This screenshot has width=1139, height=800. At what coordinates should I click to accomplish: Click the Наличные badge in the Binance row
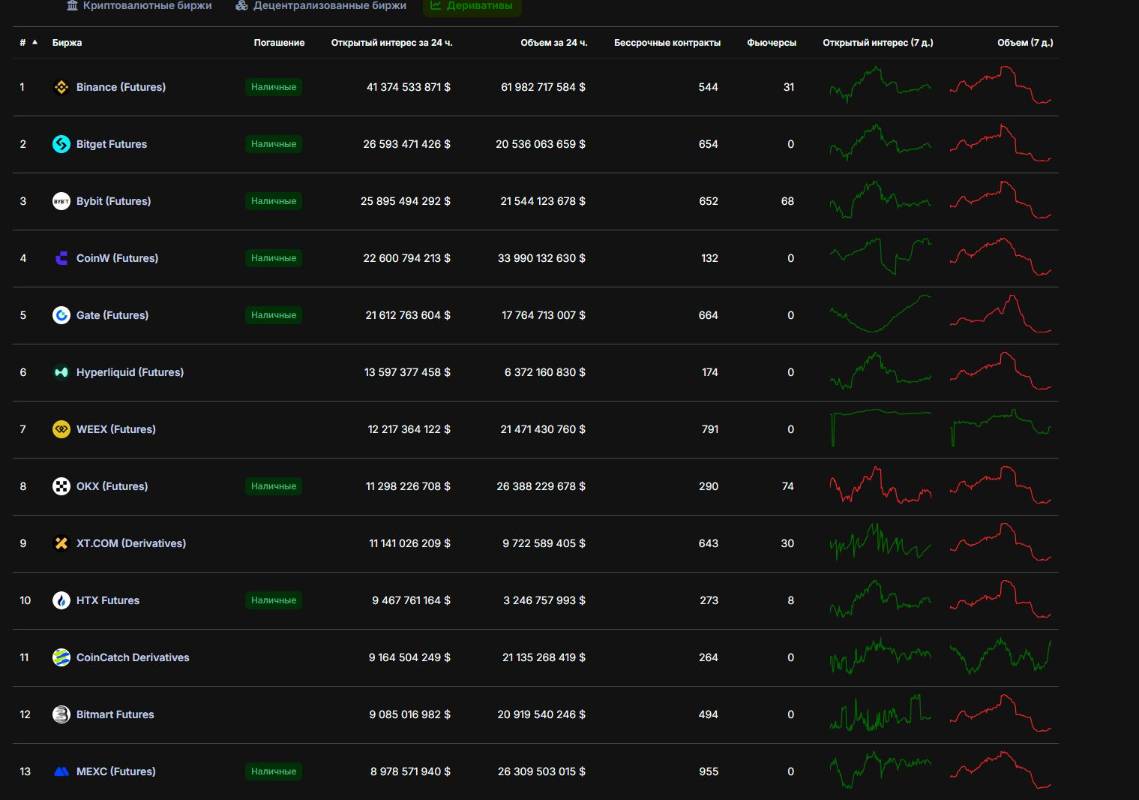click(x=273, y=87)
